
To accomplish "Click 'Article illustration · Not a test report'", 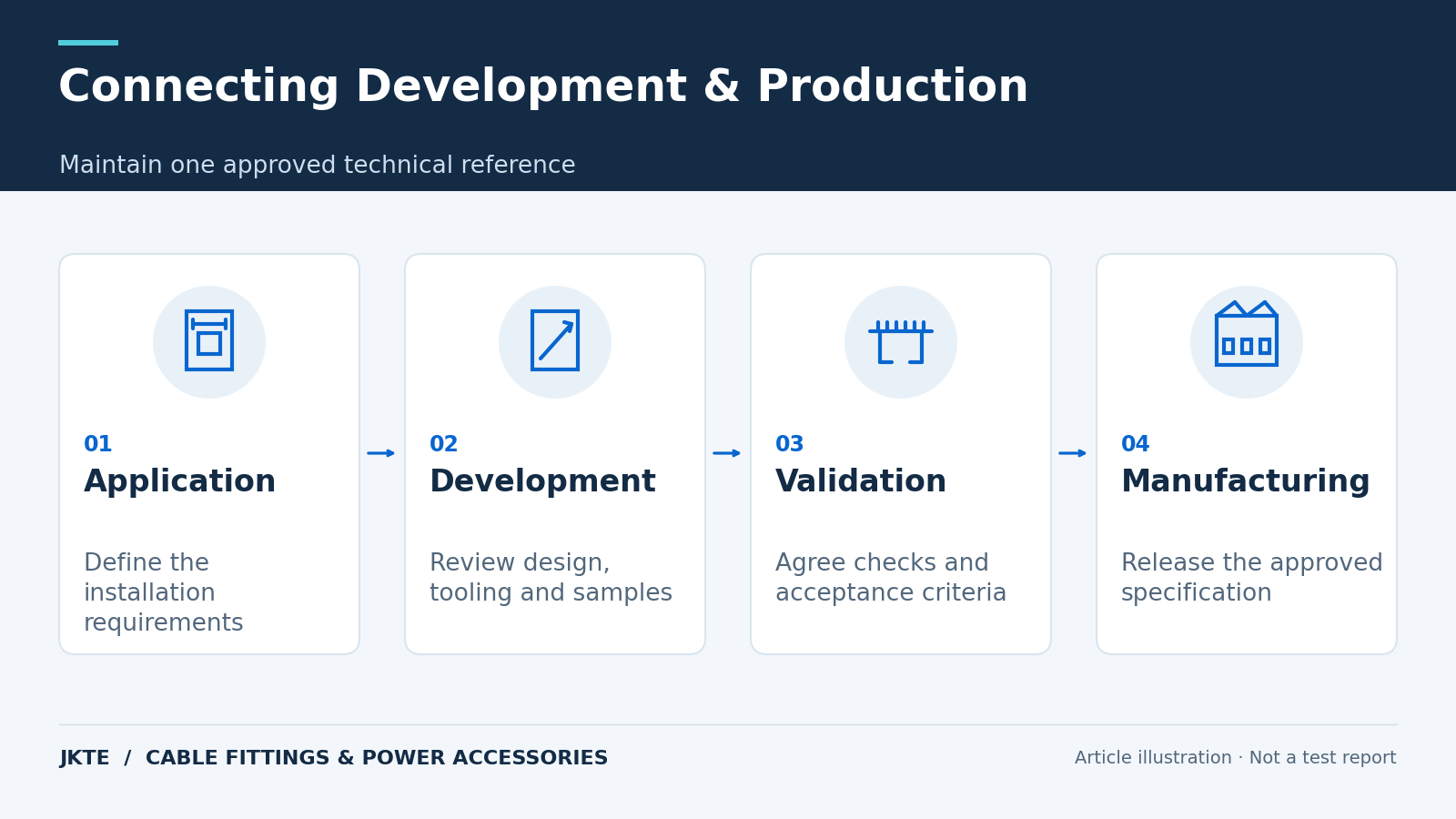I will [x=1235, y=758].
